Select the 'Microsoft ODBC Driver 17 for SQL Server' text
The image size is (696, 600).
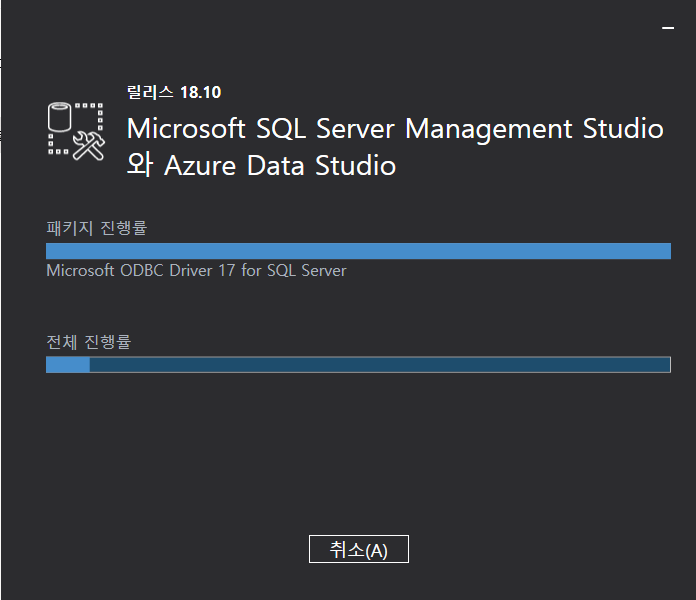point(196,270)
